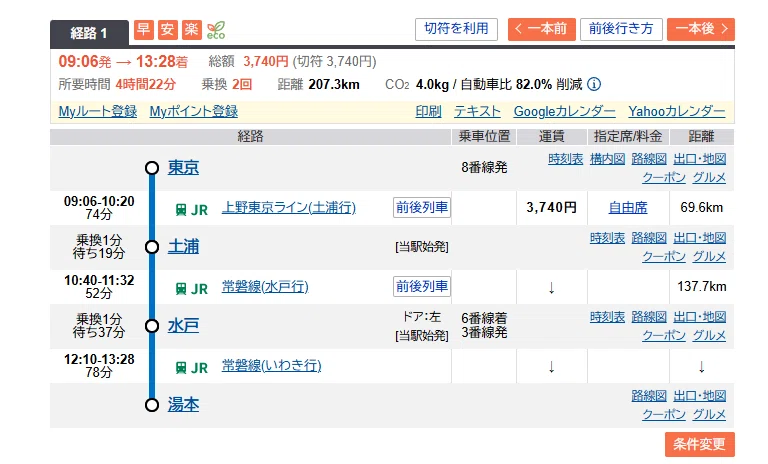768x464 pixels.
Task: Open クーポン for 東京 station
Action: (664, 177)
